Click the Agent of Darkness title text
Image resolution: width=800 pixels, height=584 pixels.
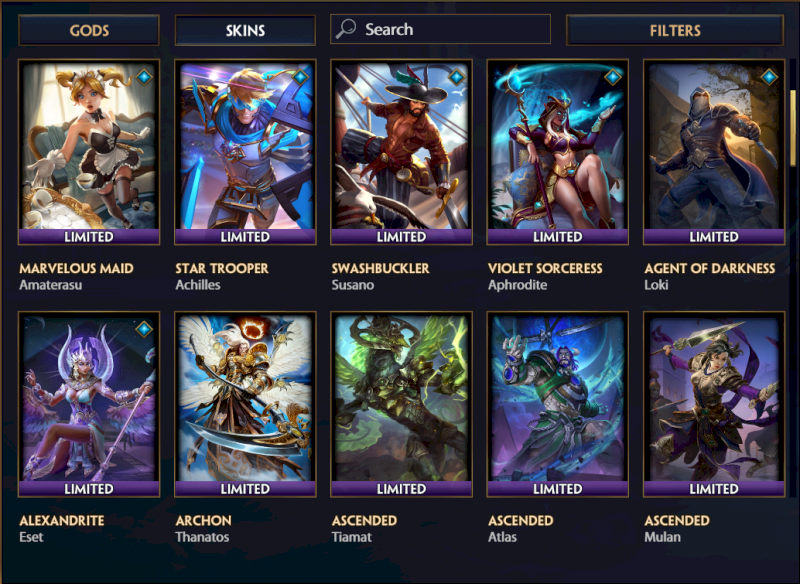pyautogui.click(x=709, y=268)
